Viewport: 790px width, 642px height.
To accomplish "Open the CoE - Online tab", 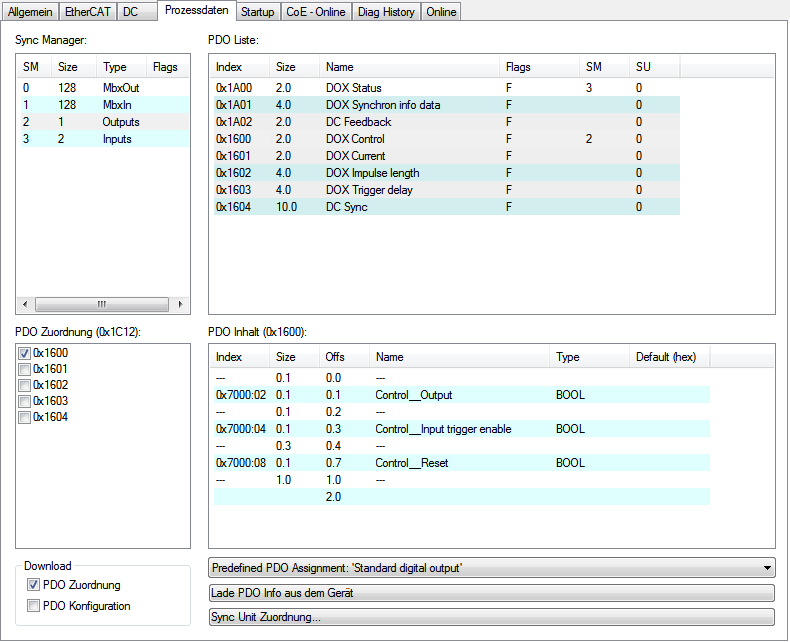I will click(316, 12).
